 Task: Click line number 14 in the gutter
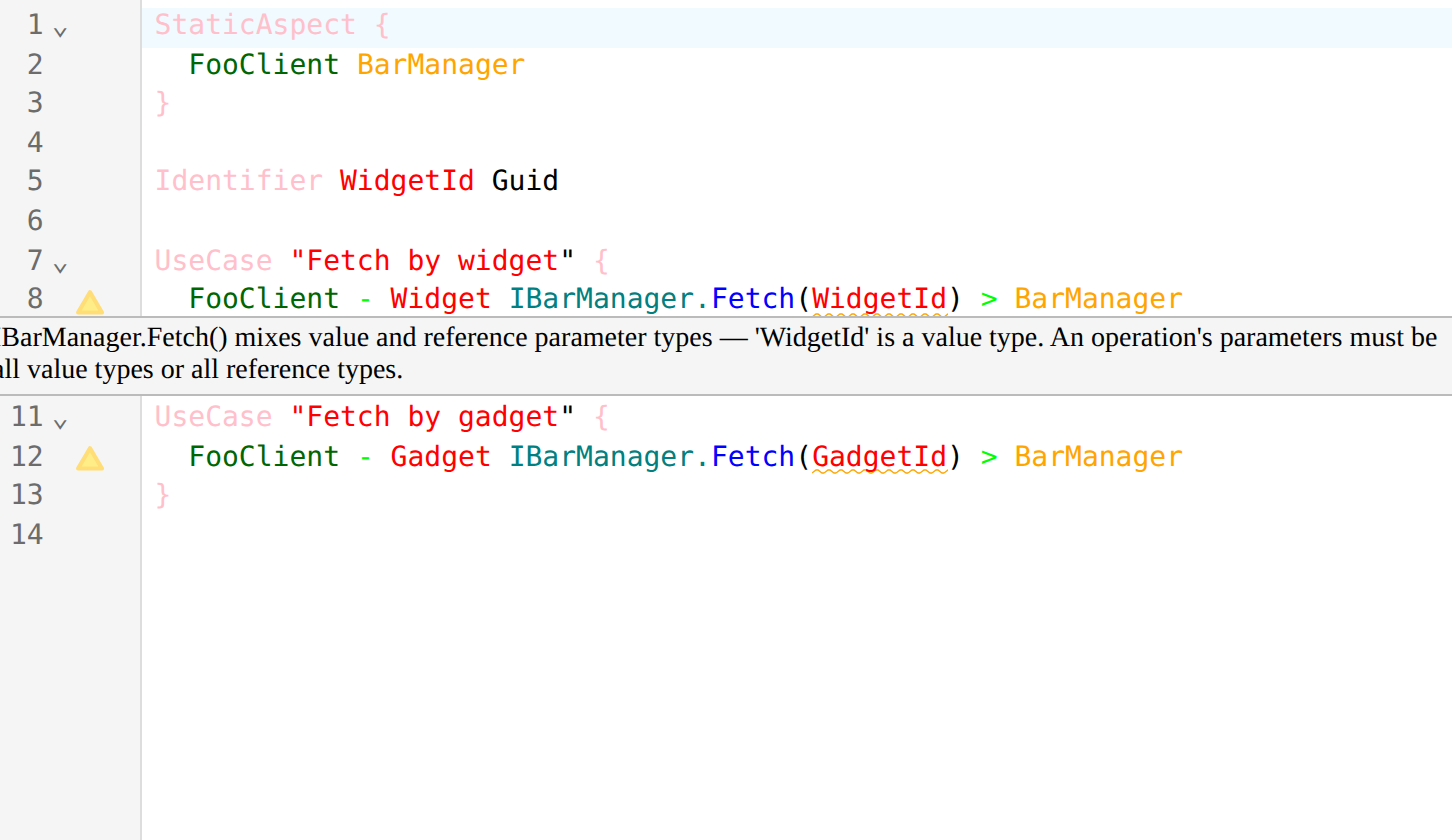click(x=27, y=534)
